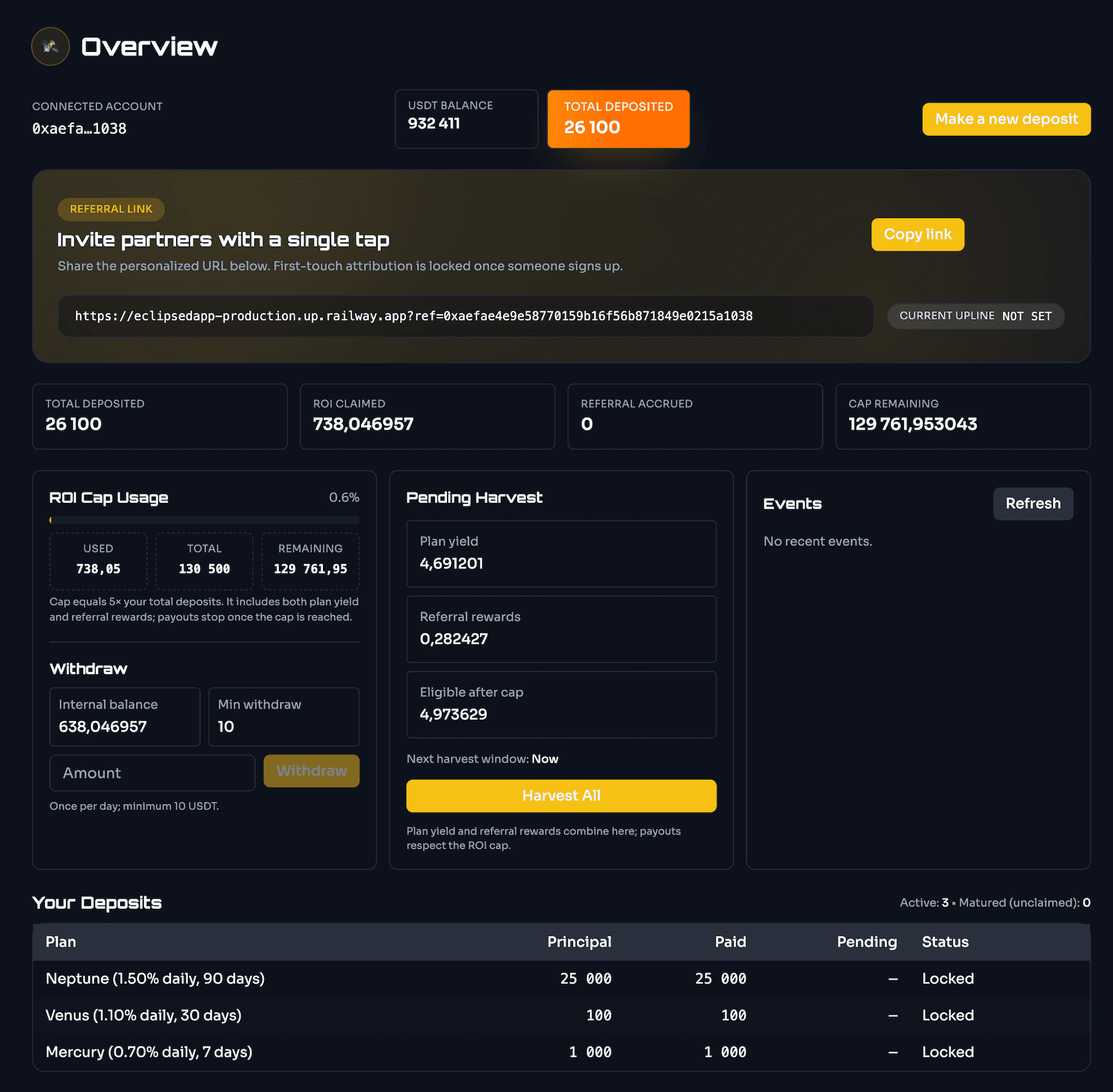Viewport: 1113px width, 1092px height.
Task: Click the ROI Cap Usage progress bar
Action: [x=204, y=520]
